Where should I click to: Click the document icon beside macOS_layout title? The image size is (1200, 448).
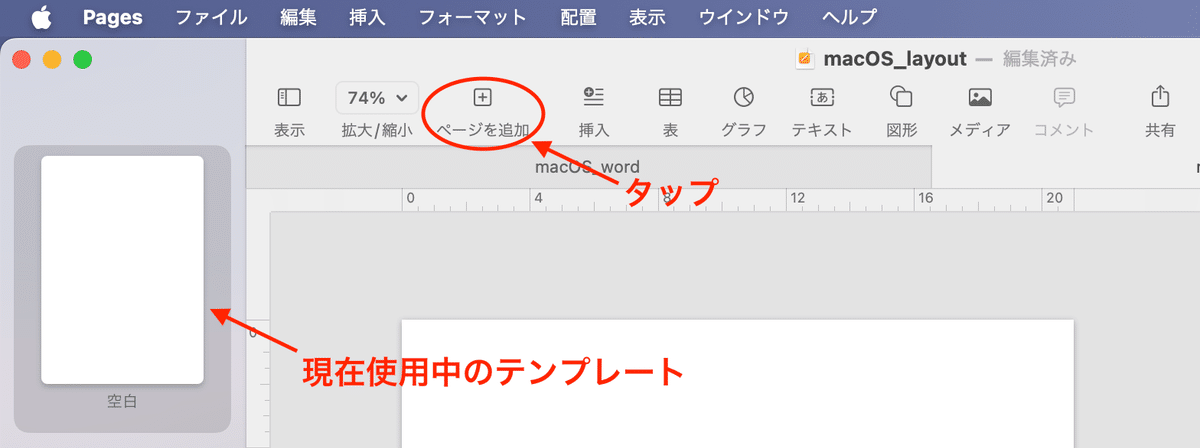[805, 59]
